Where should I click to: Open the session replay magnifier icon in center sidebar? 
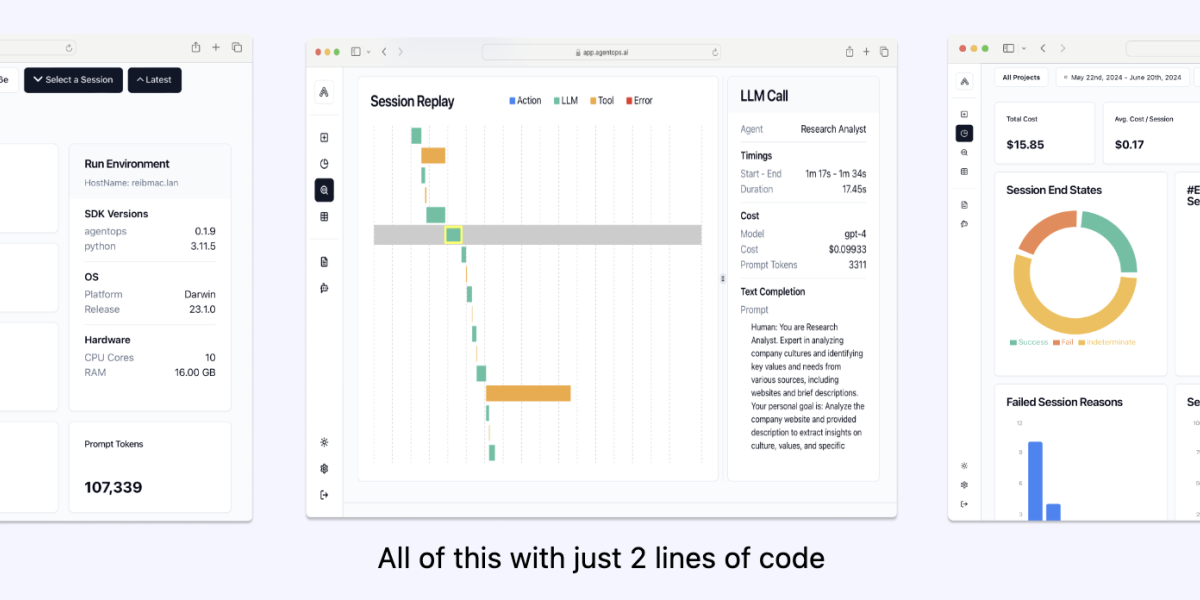(324, 189)
